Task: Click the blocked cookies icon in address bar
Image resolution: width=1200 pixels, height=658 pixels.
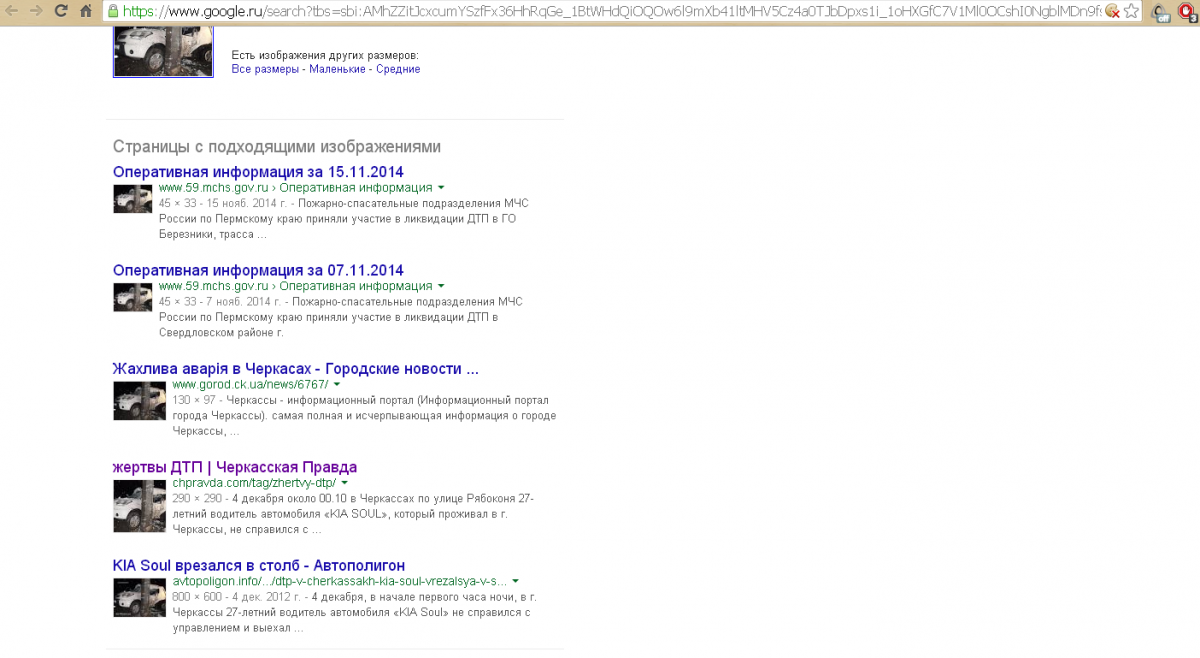Action: [1111, 12]
